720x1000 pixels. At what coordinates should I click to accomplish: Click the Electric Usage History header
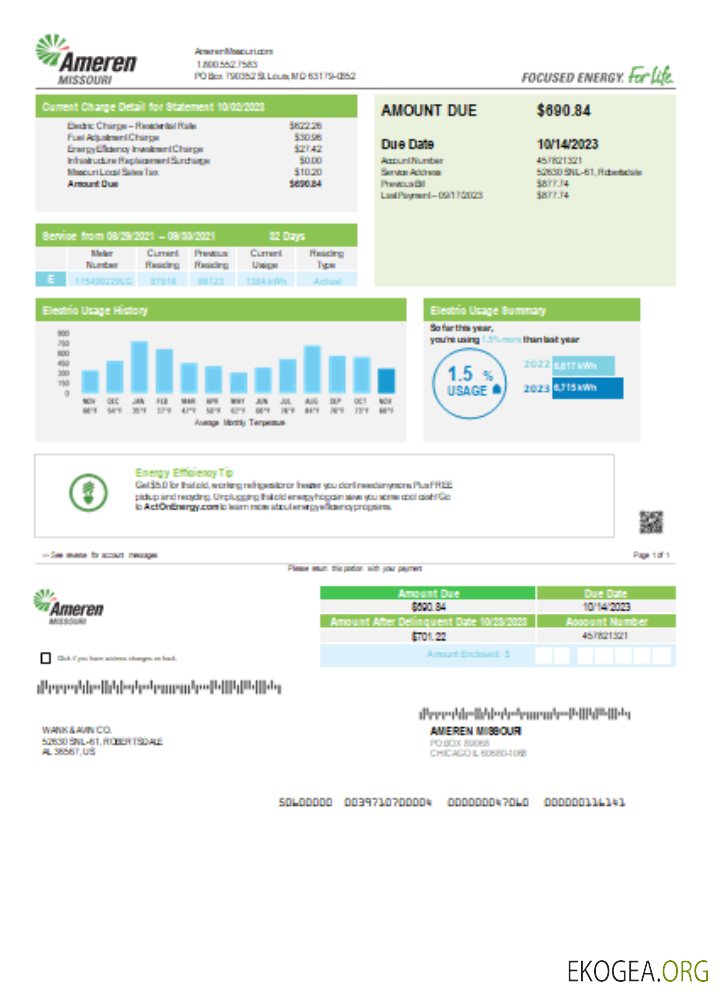click(221, 310)
